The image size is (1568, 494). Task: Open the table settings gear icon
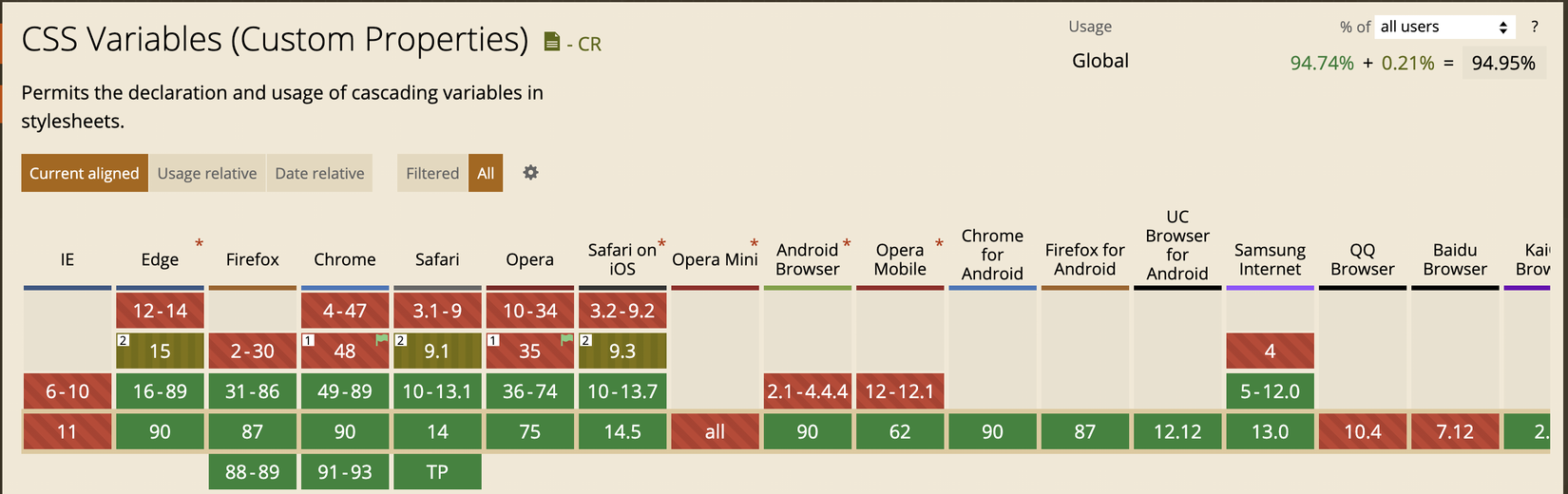[x=530, y=173]
